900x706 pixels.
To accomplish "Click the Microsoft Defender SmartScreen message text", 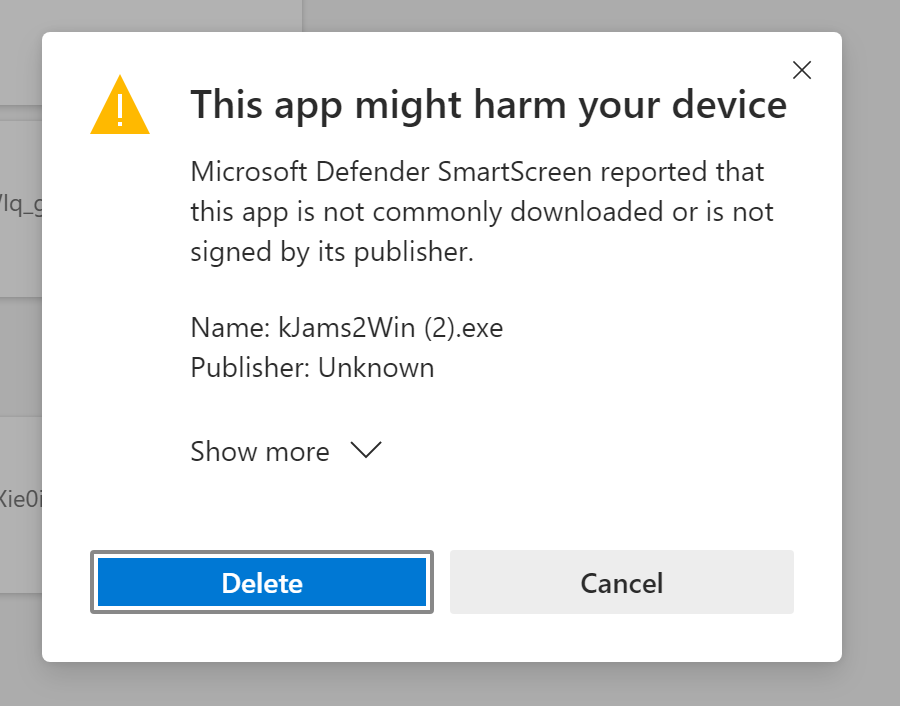I will point(482,212).
